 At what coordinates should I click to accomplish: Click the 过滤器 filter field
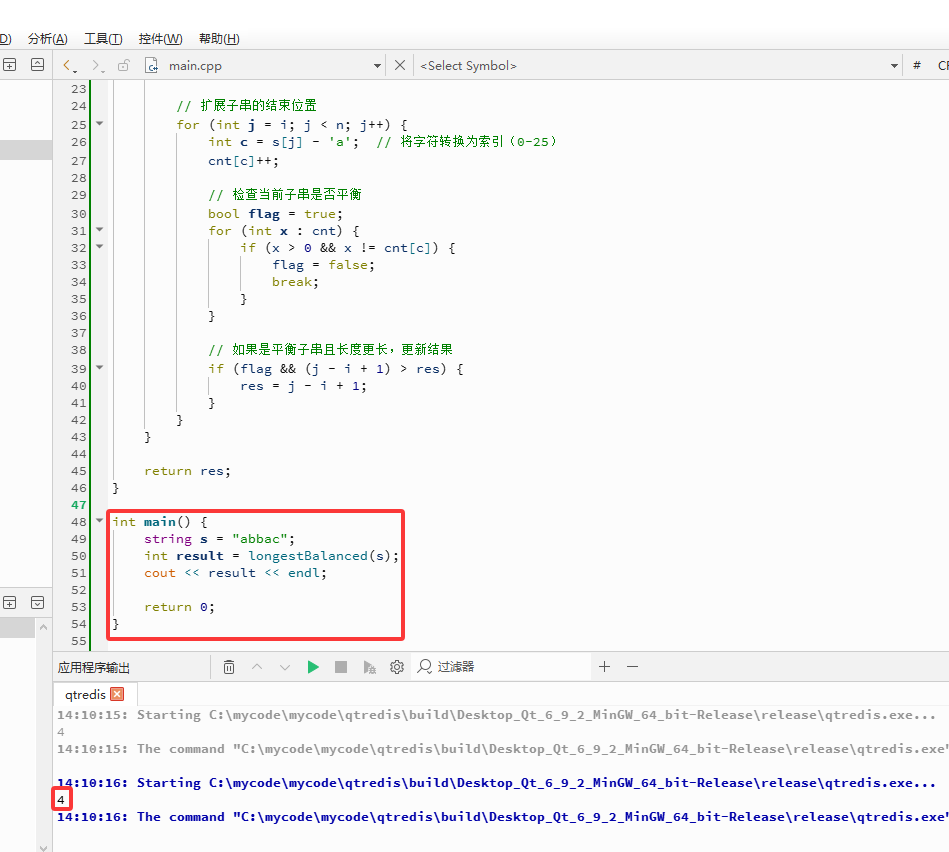point(501,667)
